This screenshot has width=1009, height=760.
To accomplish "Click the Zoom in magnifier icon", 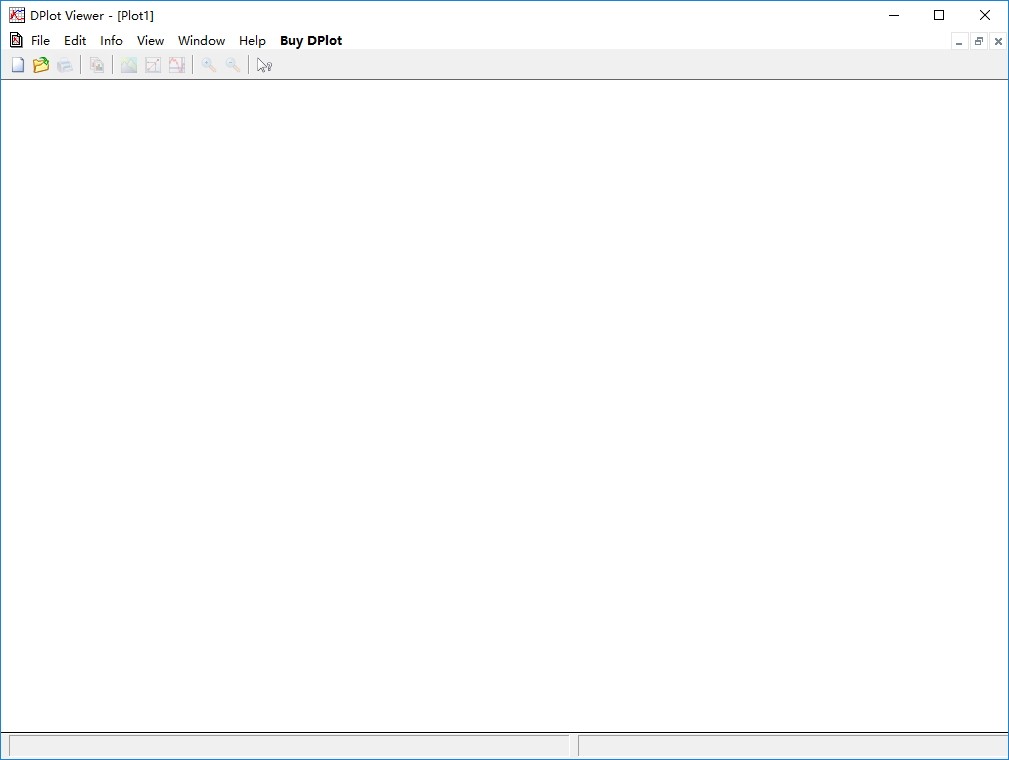I will (208, 65).
